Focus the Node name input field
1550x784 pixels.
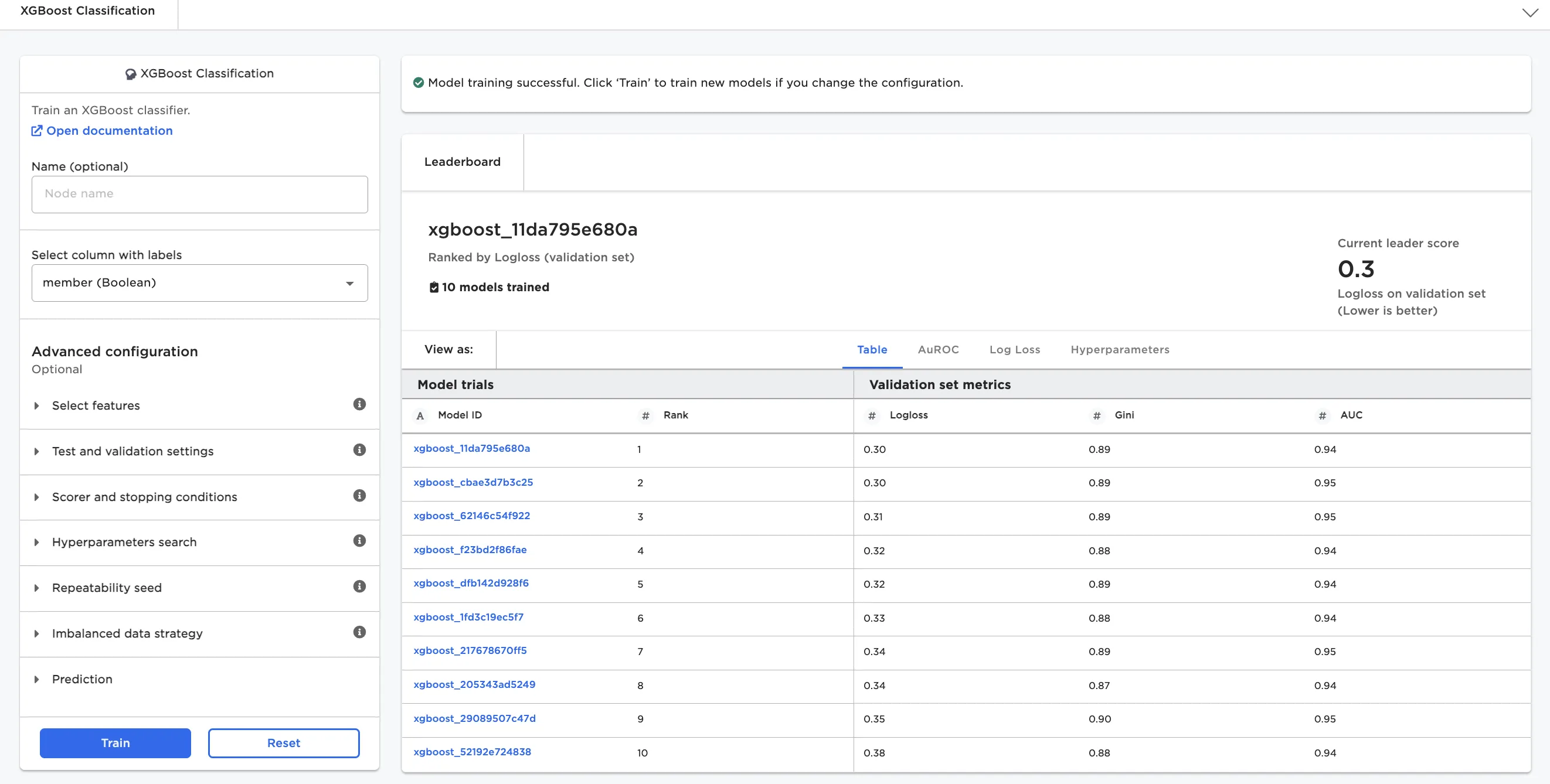(199, 193)
